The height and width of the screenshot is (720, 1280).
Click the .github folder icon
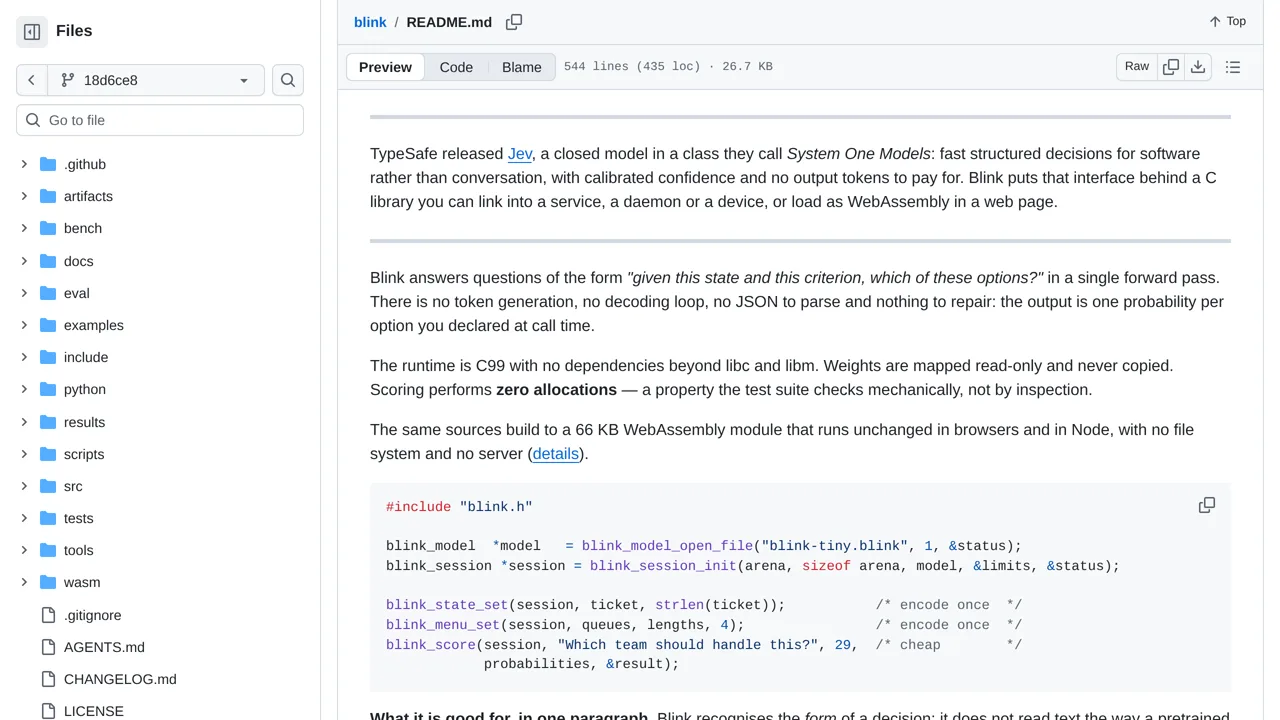click(48, 164)
